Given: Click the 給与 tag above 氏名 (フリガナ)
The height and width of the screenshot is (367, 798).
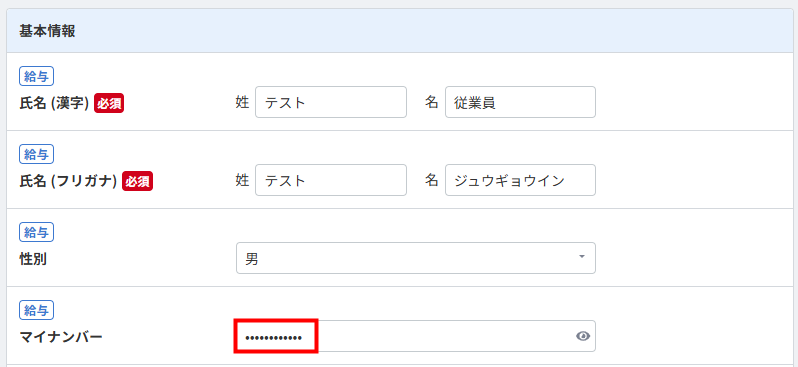Looking at the screenshot, I should [x=37, y=154].
